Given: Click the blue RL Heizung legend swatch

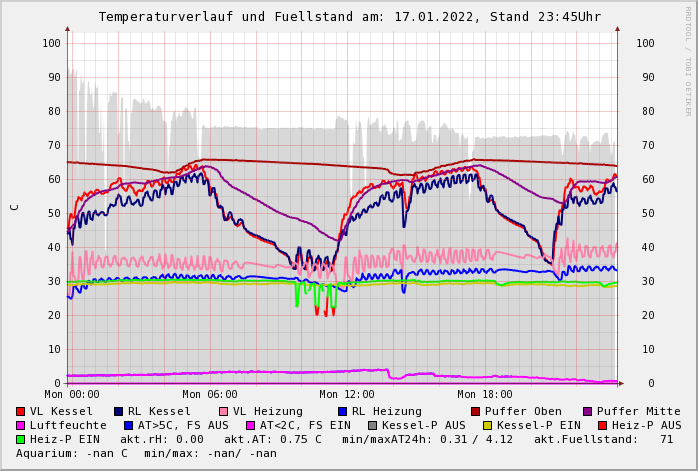Looking at the screenshot, I should [342, 411].
